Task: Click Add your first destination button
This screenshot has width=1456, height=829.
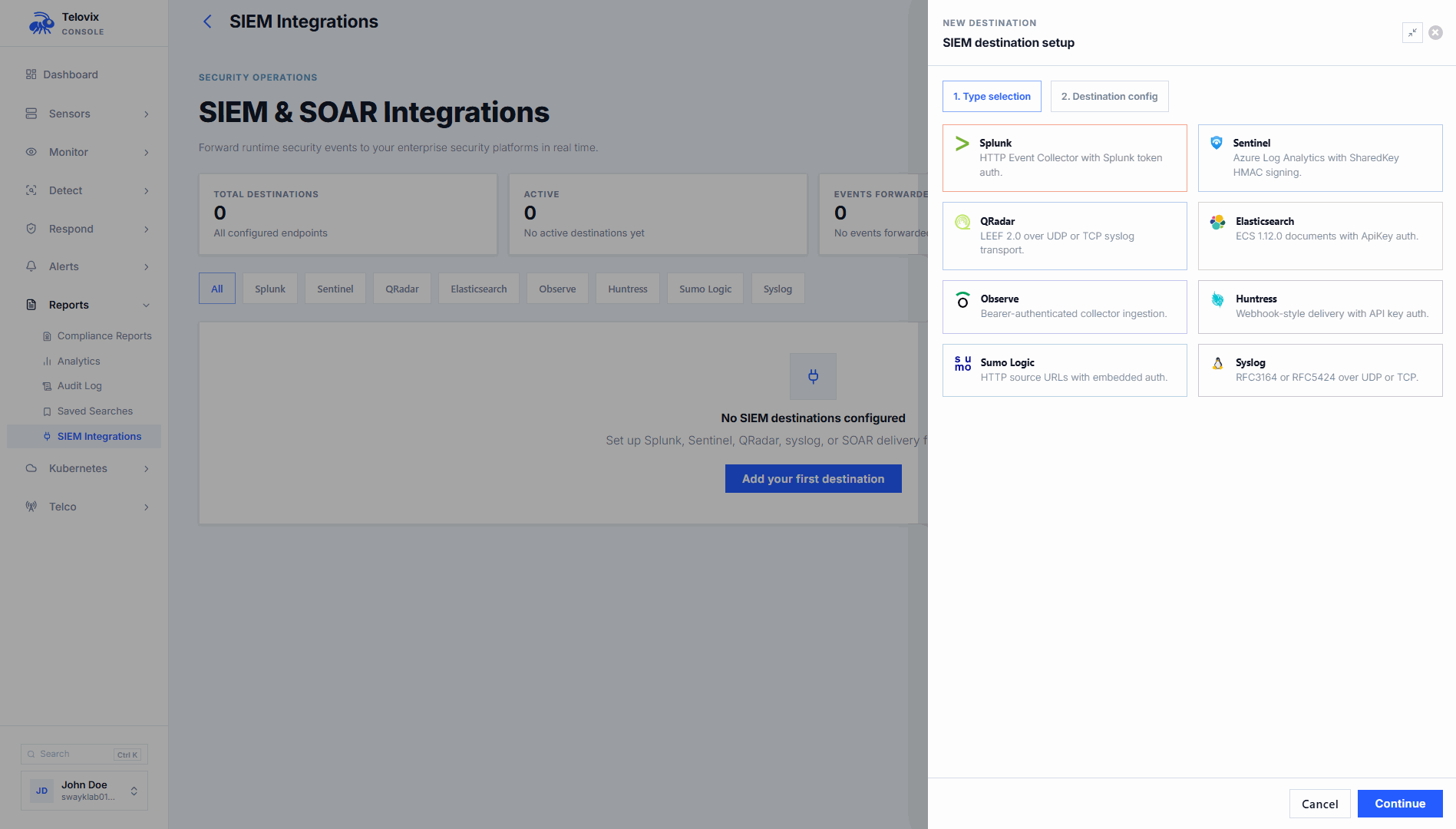Action: click(813, 479)
